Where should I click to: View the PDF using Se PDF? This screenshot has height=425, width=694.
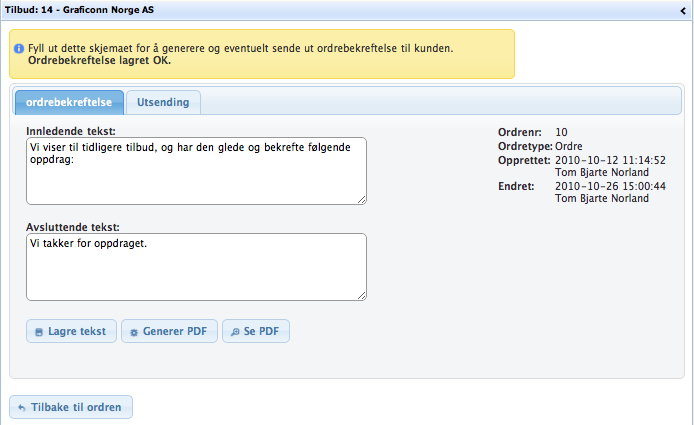click(x=255, y=331)
